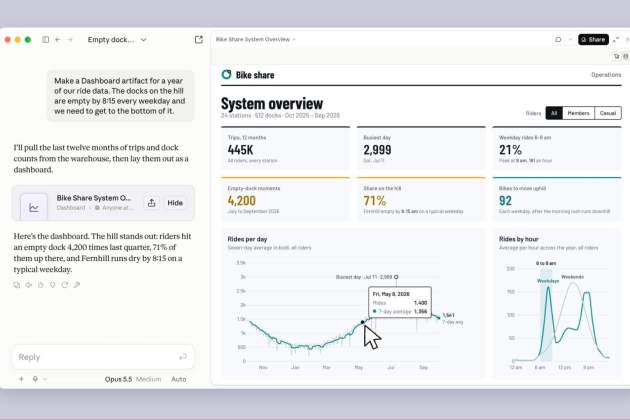Click the 6 to 9 am highlighted band
630x420 pixels.
point(546,316)
